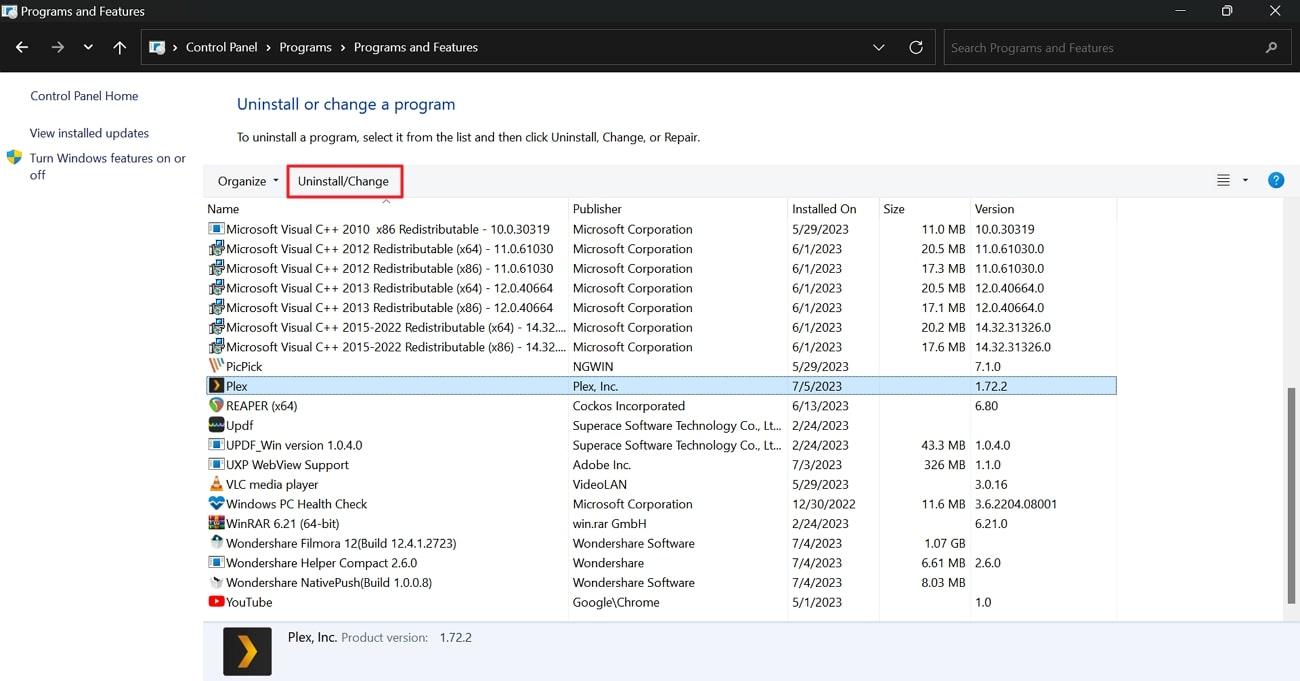Open View installed updates link
The width and height of the screenshot is (1300, 681).
pyautogui.click(x=89, y=133)
